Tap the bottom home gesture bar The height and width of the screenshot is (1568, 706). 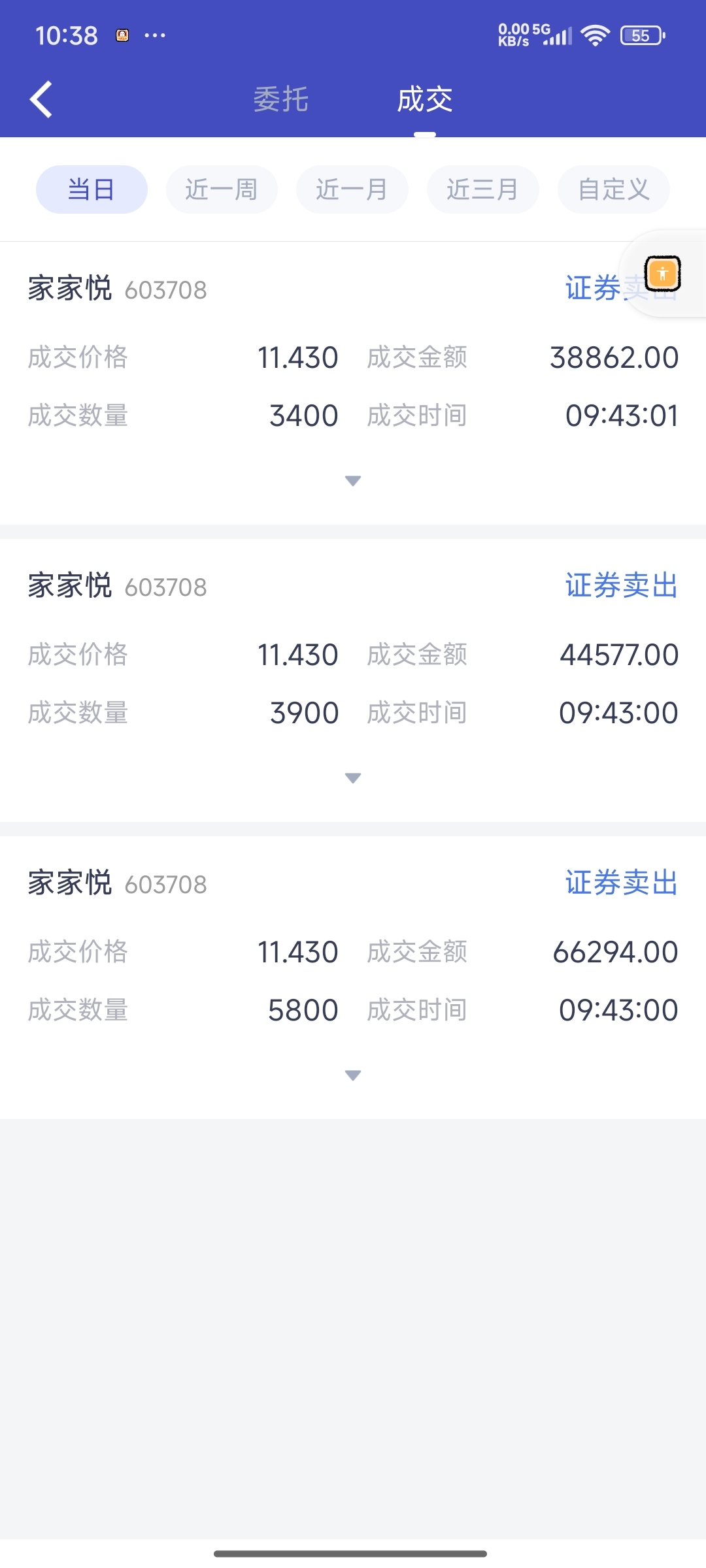[x=350, y=1554]
